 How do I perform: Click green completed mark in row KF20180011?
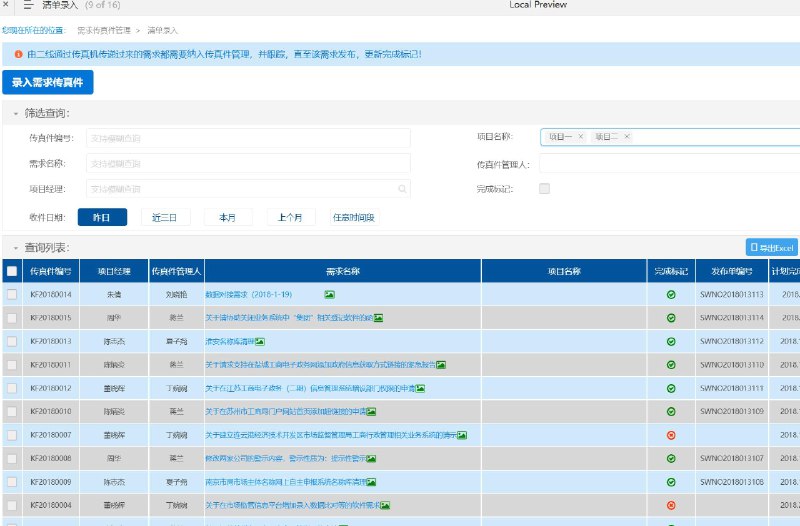(x=671, y=365)
